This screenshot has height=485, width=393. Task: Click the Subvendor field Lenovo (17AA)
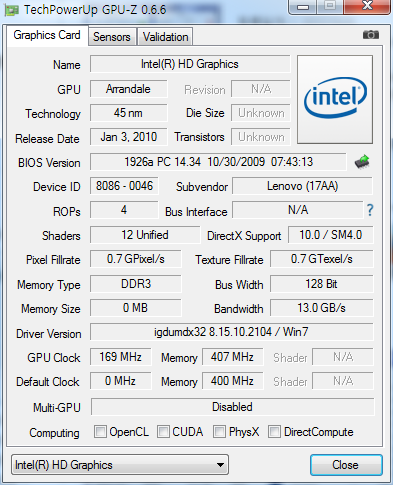click(x=302, y=186)
